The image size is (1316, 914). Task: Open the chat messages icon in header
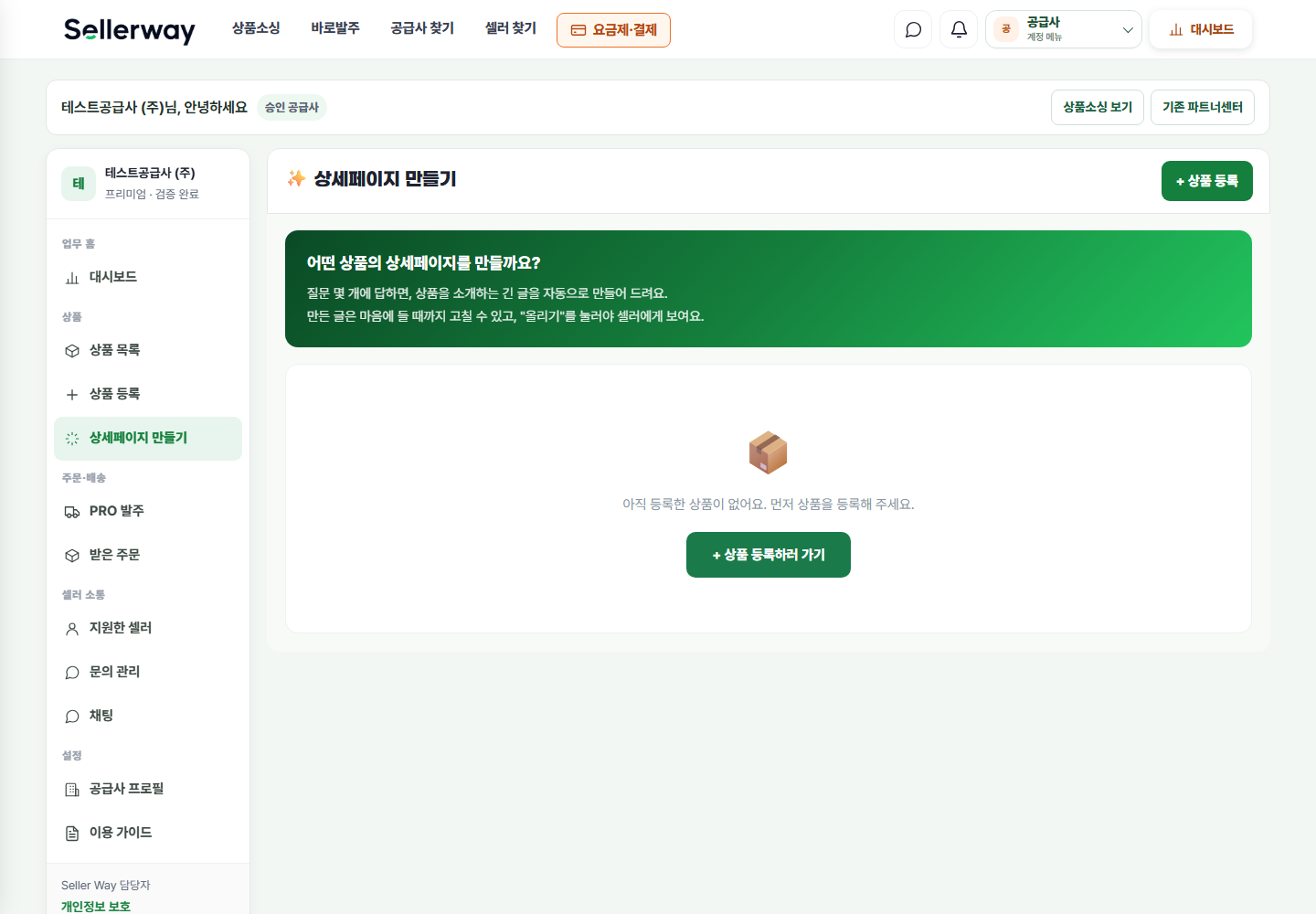coord(913,29)
